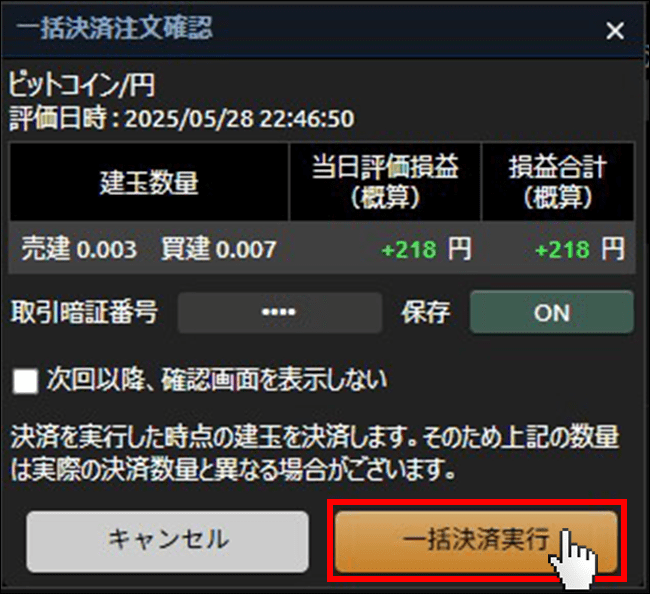The image size is (650, 594).
Task: Check the 次回以降、確認画面を表示しない checkbox
Action: pos(25,381)
